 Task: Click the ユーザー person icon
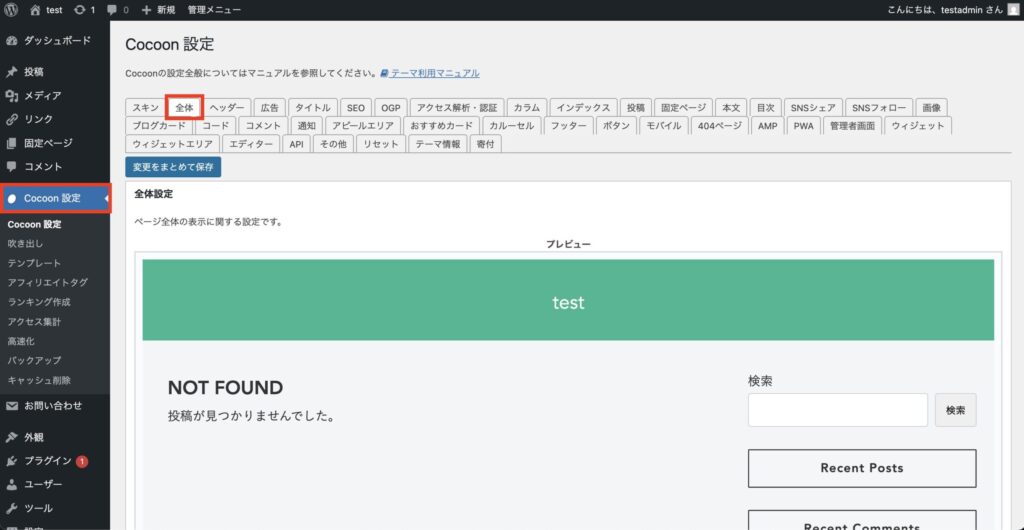12,484
